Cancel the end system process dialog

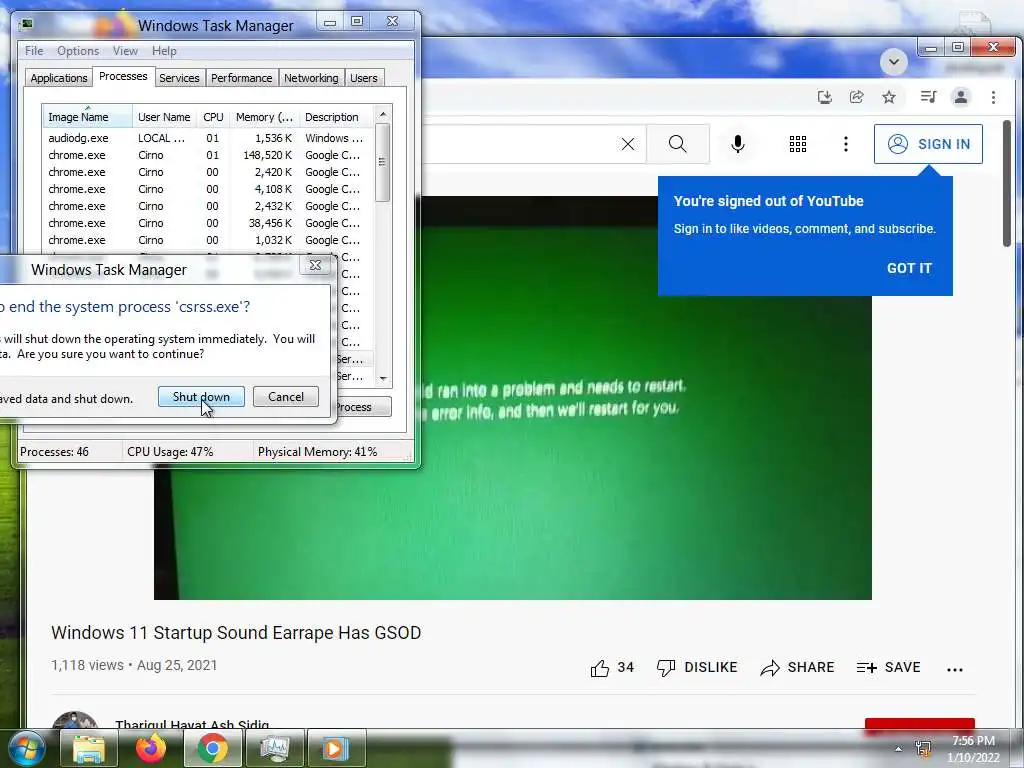coord(285,396)
